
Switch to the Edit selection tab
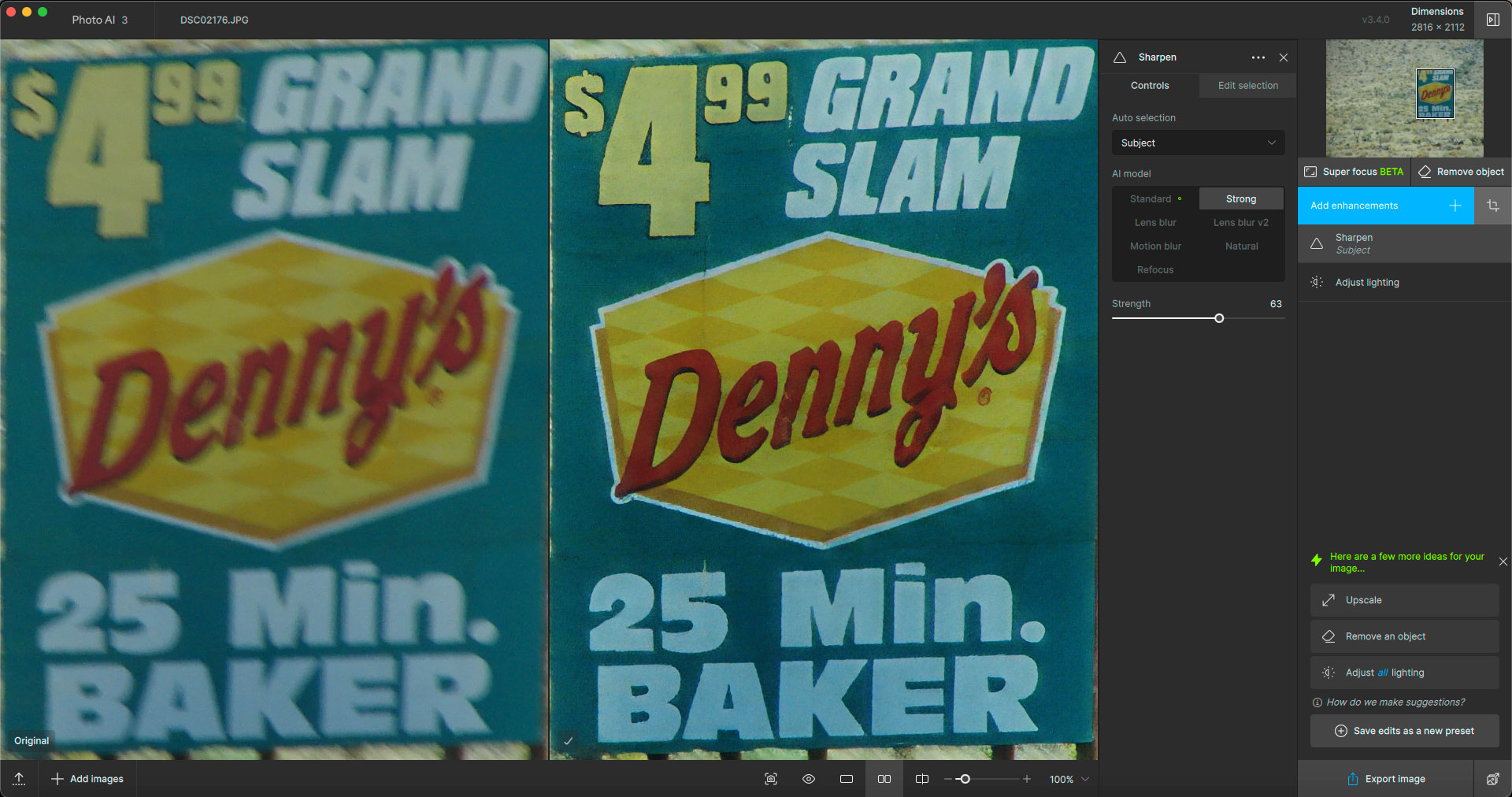click(x=1248, y=86)
